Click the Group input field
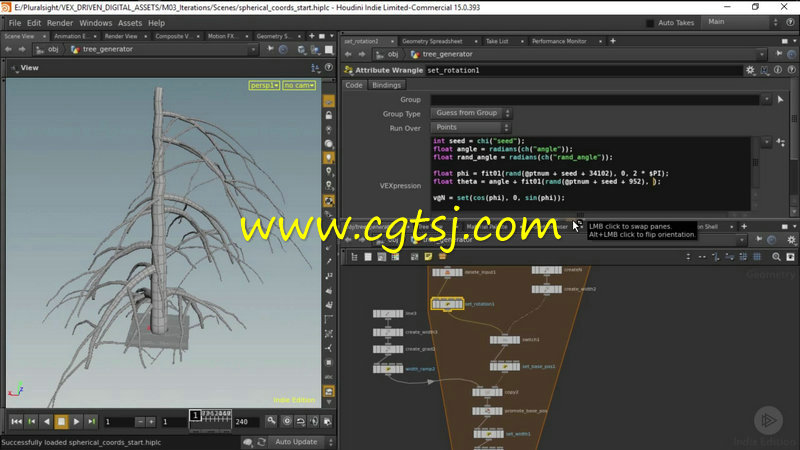The width and height of the screenshot is (800, 450). (595, 99)
